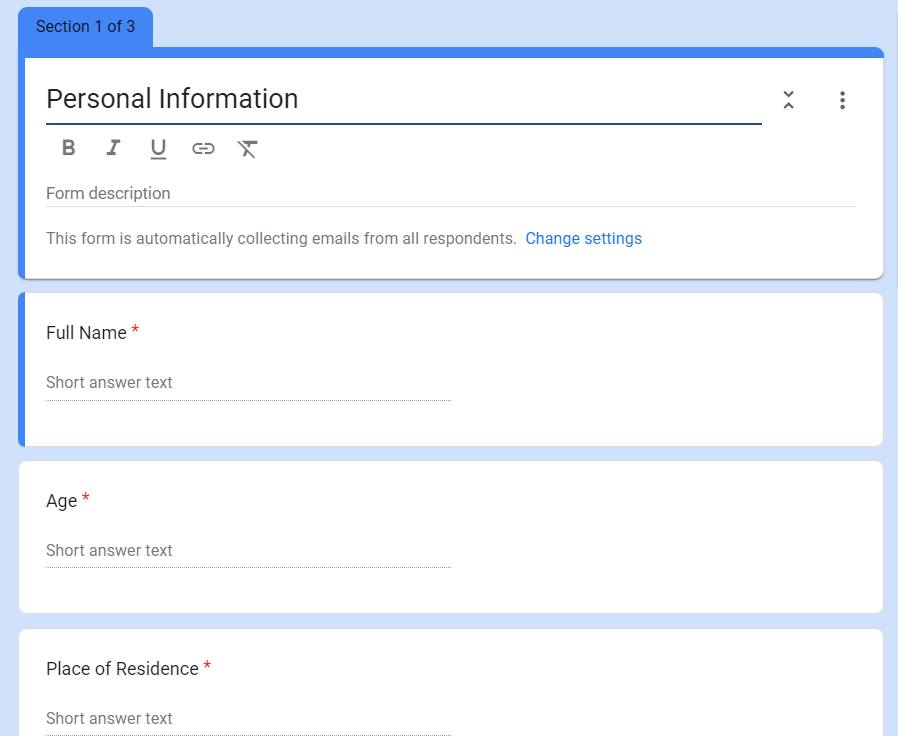Underline the section title text
The width and height of the screenshot is (898, 736).
[x=158, y=149]
